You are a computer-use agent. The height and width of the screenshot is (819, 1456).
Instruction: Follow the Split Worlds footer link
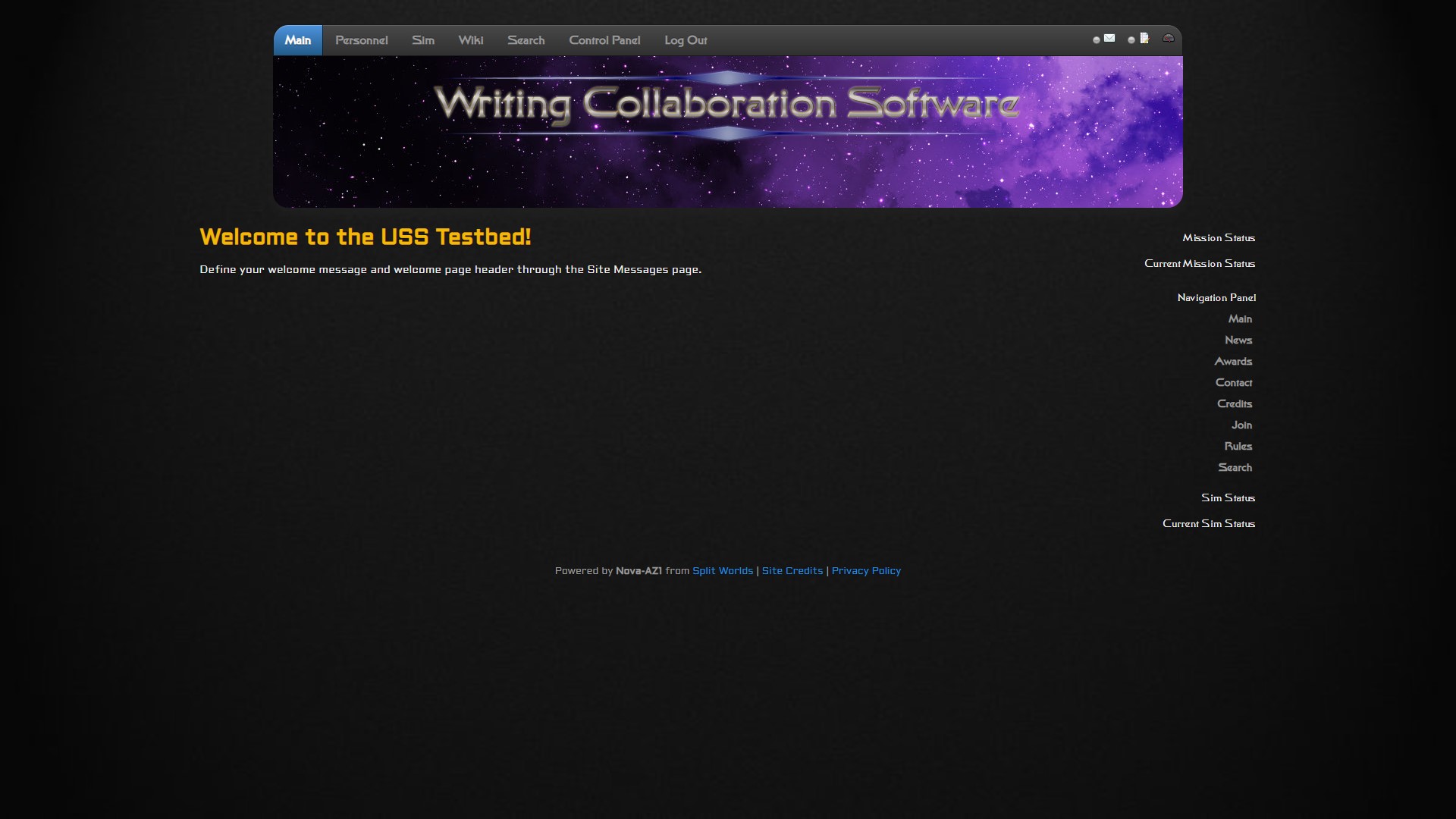pos(722,571)
